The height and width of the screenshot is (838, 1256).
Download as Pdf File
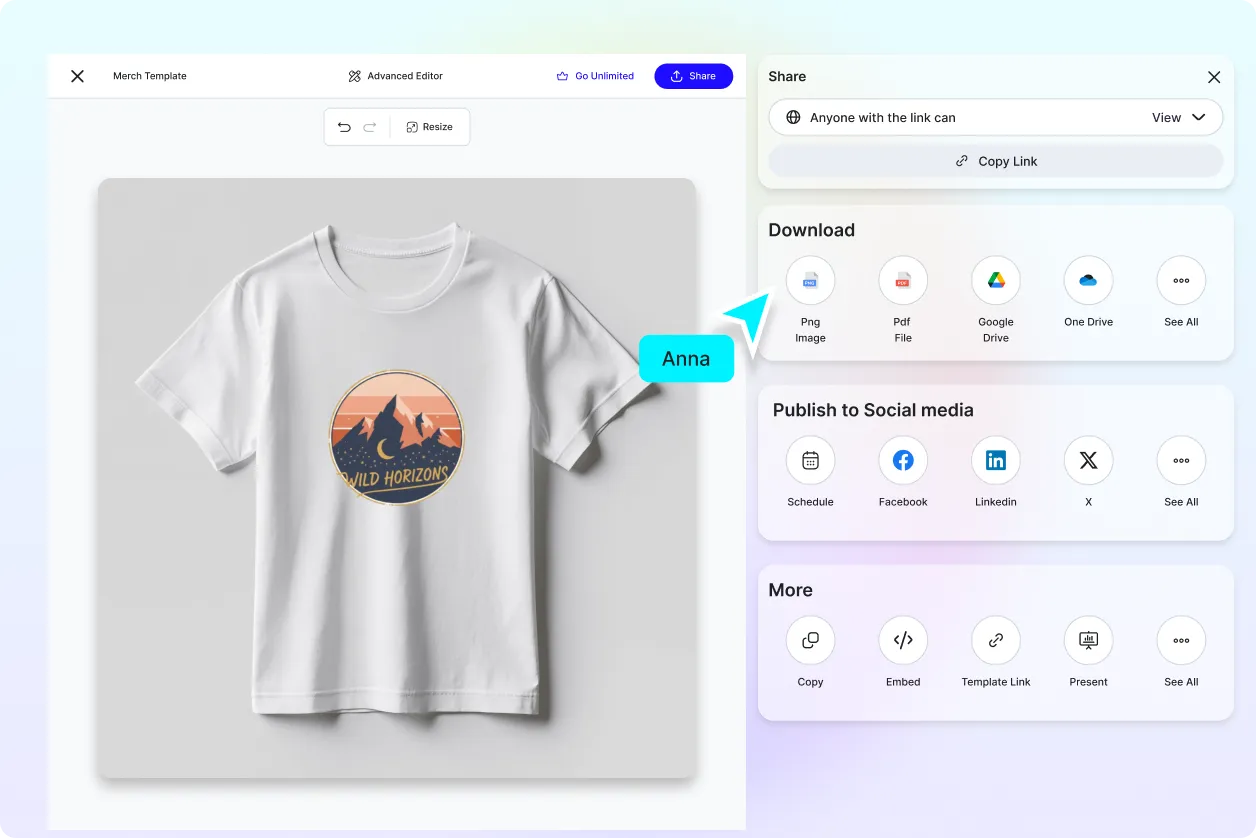903,280
